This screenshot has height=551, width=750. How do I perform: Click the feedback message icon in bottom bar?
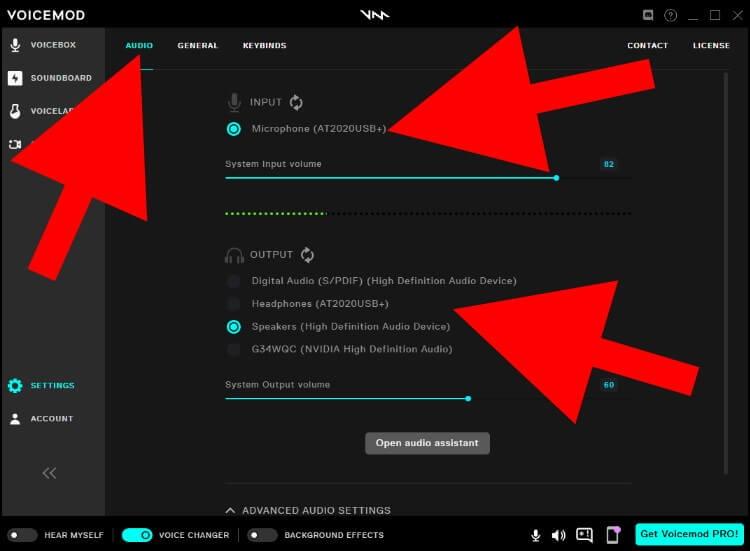point(585,535)
